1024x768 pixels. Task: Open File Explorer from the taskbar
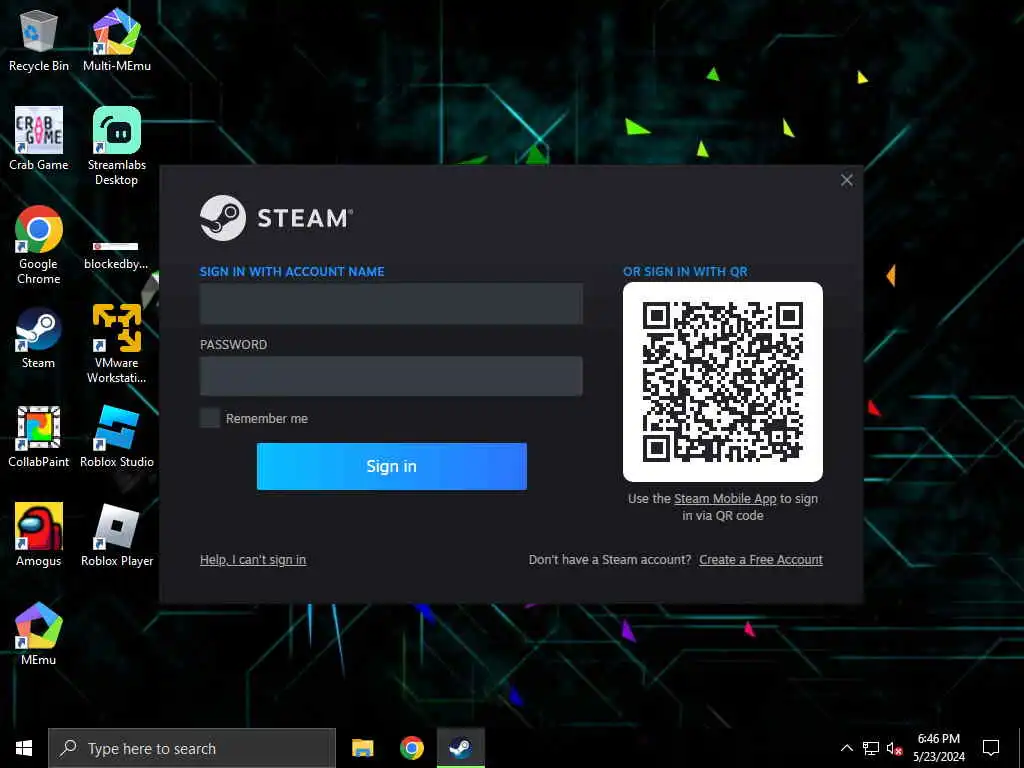[x=362, y=748]
